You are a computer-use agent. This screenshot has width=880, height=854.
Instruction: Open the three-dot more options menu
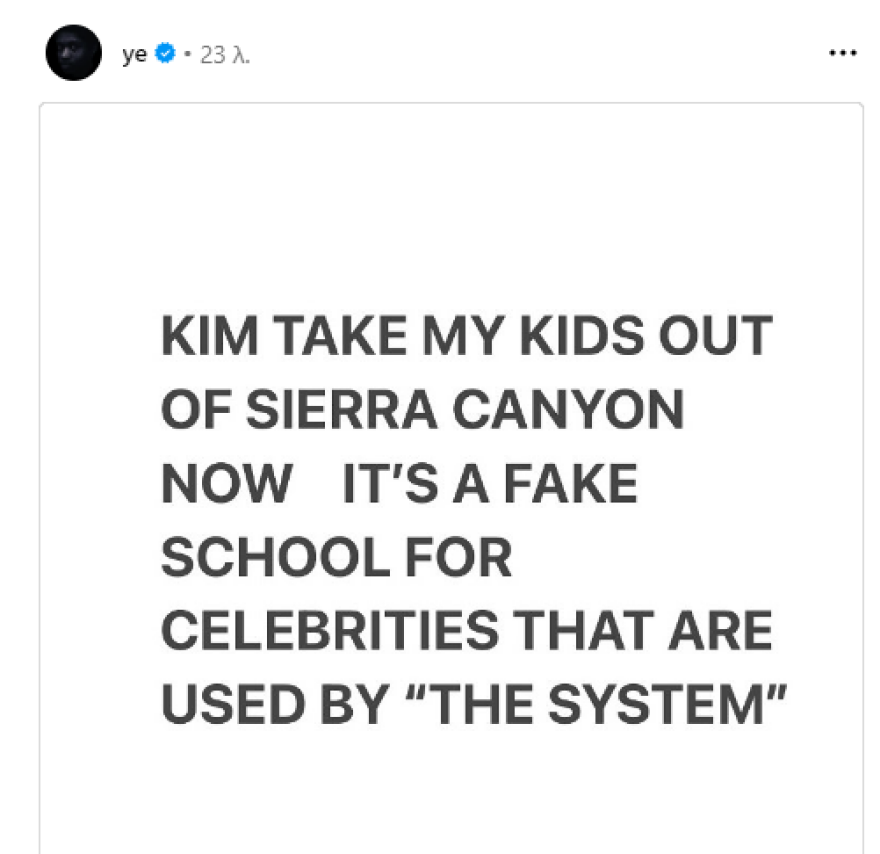[843, 54]
